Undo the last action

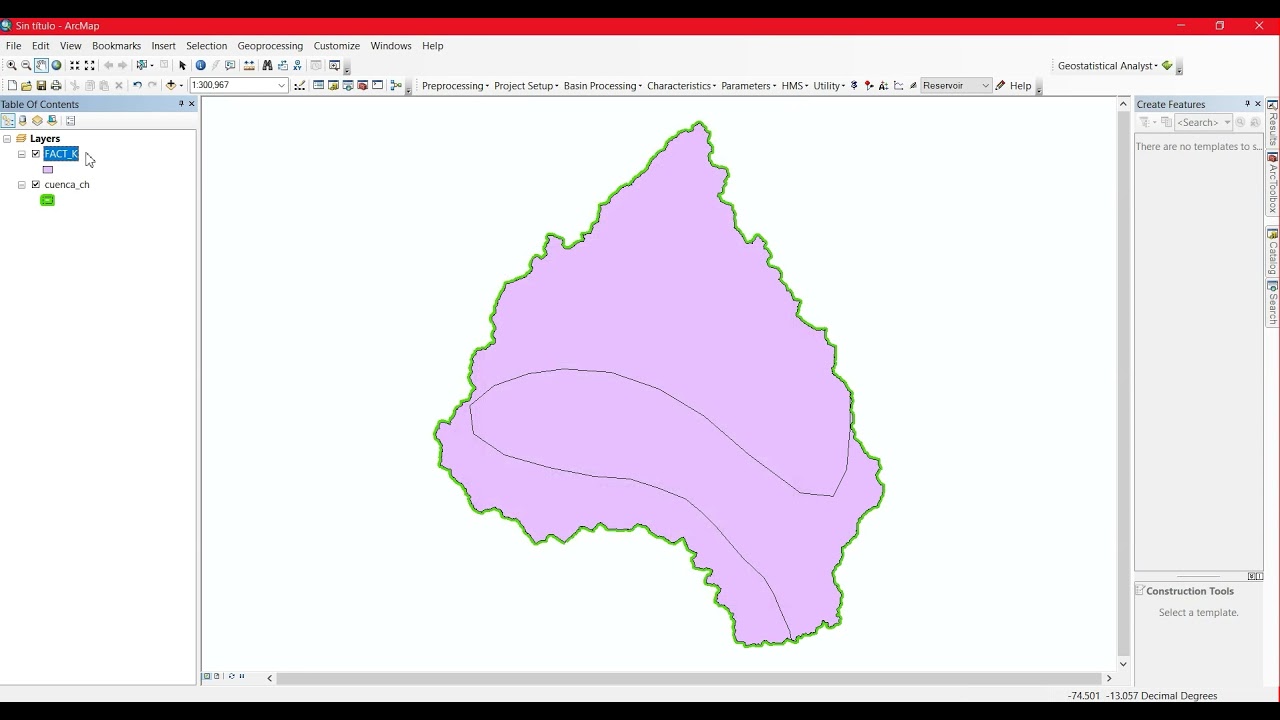point(137,86)
